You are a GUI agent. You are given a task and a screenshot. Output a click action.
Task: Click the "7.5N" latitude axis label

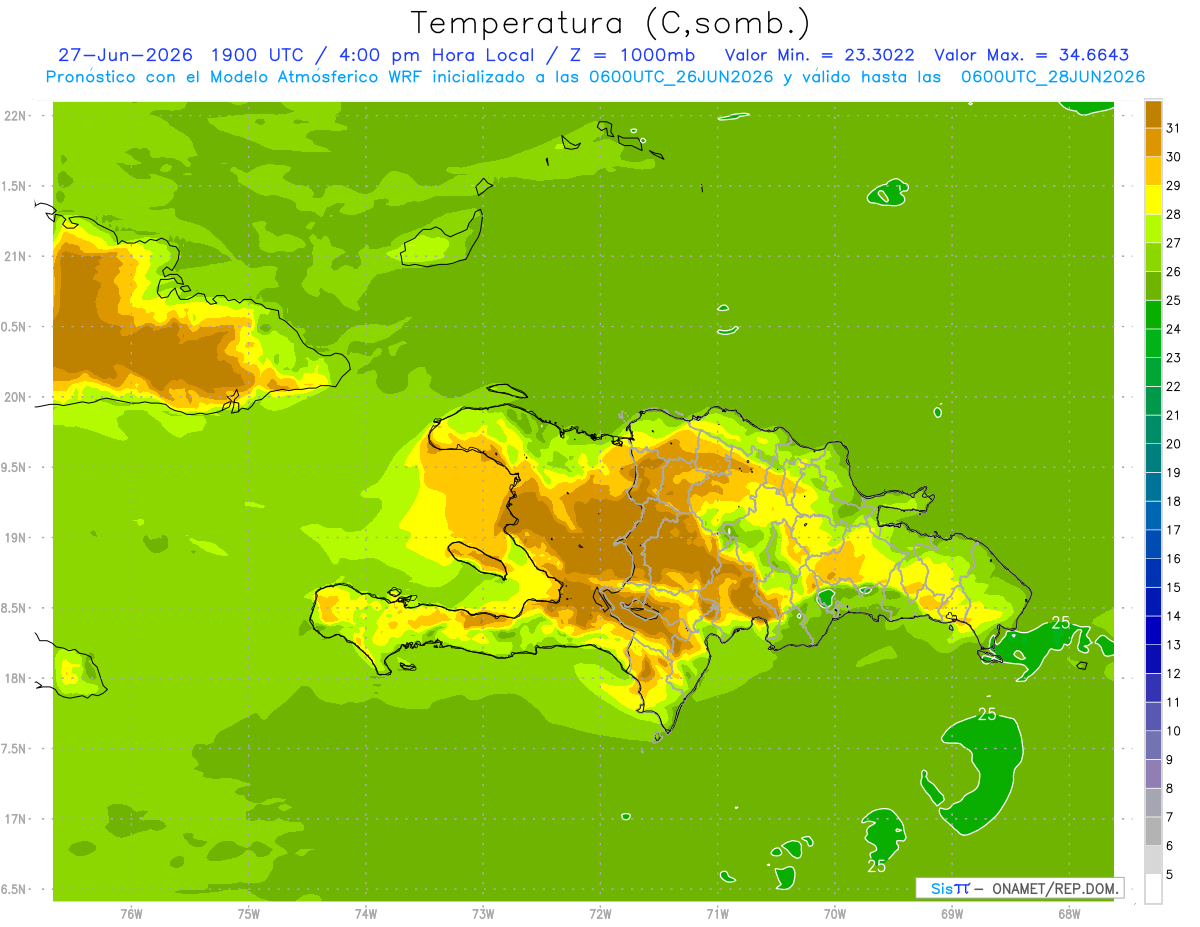[13, 749]
